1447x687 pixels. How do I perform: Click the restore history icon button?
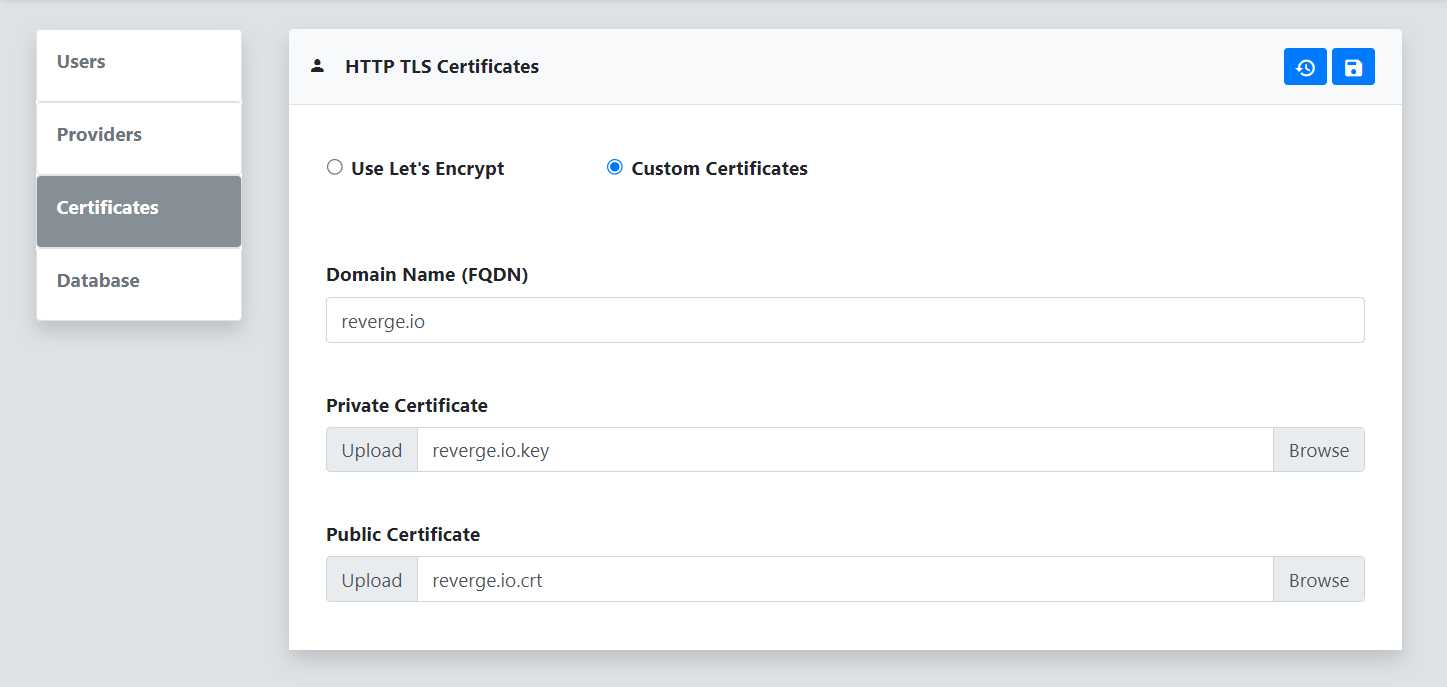pyautogui.click(x=1305, y=67)
